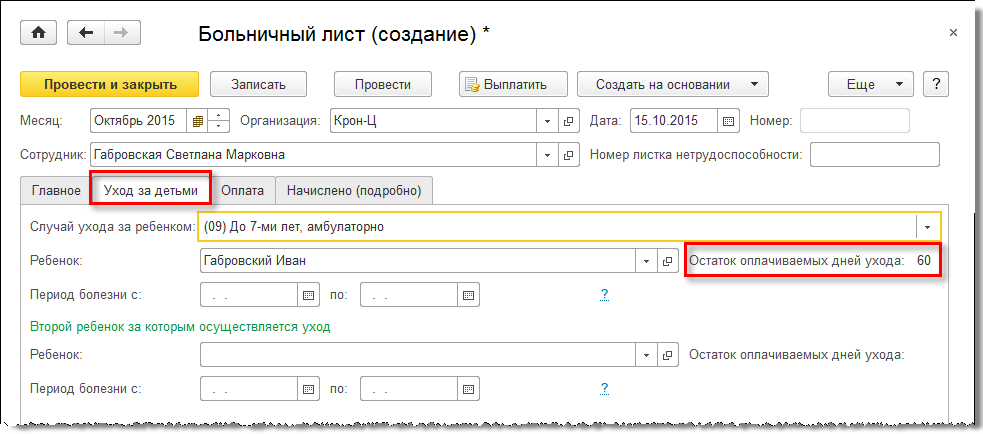The width and height of the screenshot is (983, 434).
Task: Click the Записать button
Action: coord(258,85)
